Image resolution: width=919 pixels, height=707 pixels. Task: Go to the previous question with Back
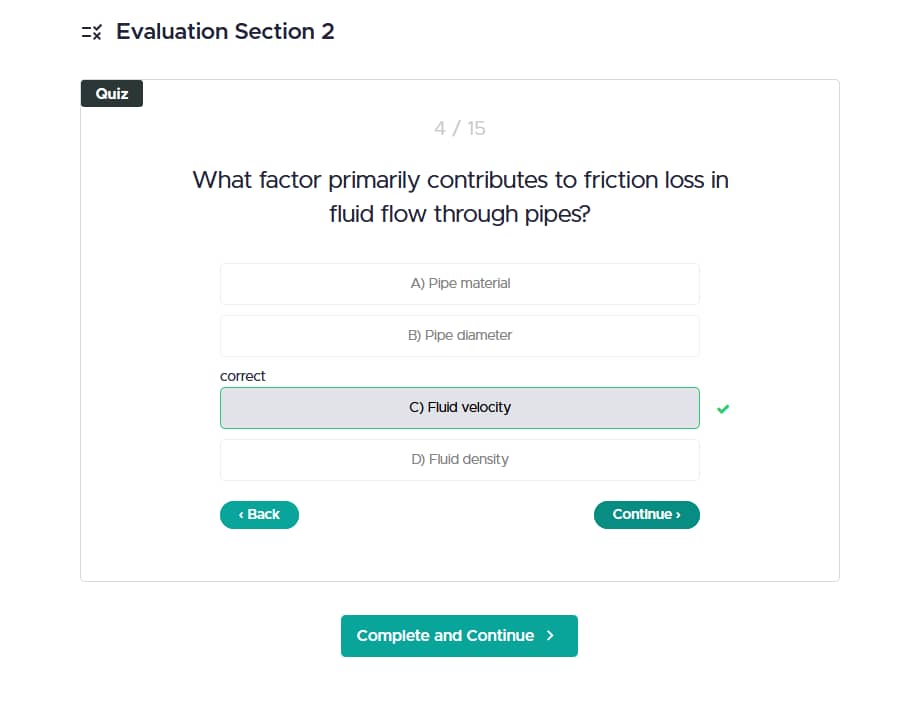pyautogui.click(x=259, y=515)
